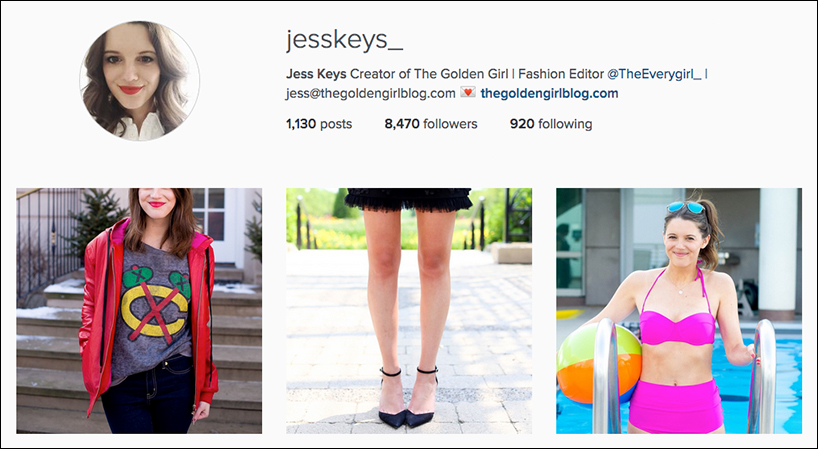Click the black ankle-strap heels in photo
The width and height of the screenshot is (818, 449).
408,397
